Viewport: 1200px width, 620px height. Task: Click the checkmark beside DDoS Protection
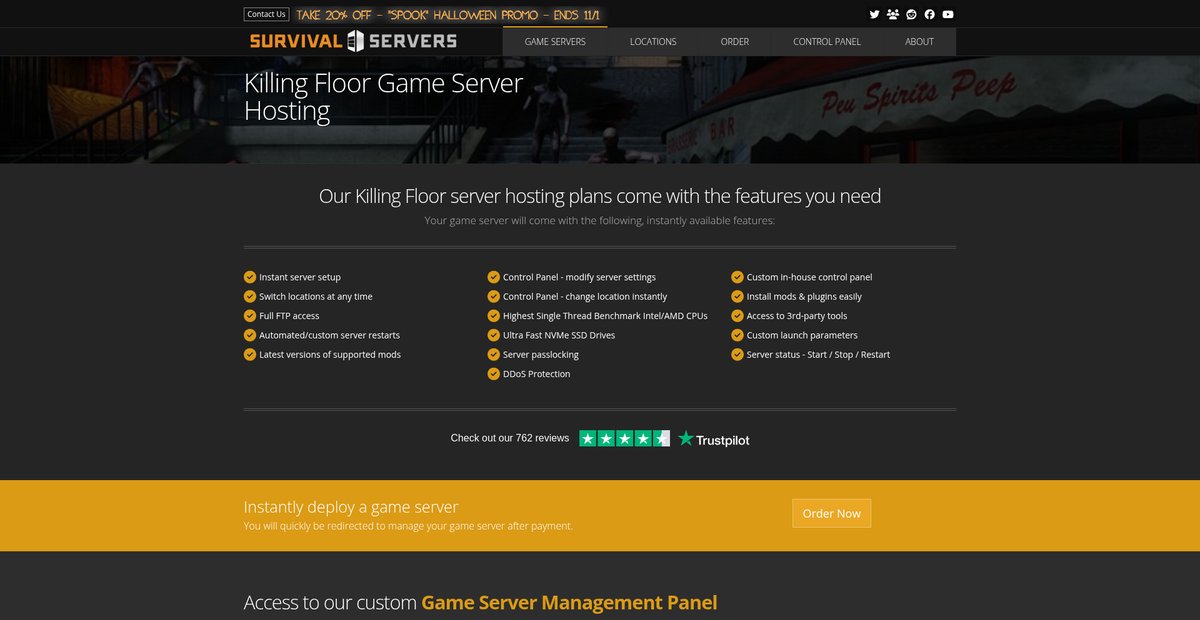[x=494, y=374]
